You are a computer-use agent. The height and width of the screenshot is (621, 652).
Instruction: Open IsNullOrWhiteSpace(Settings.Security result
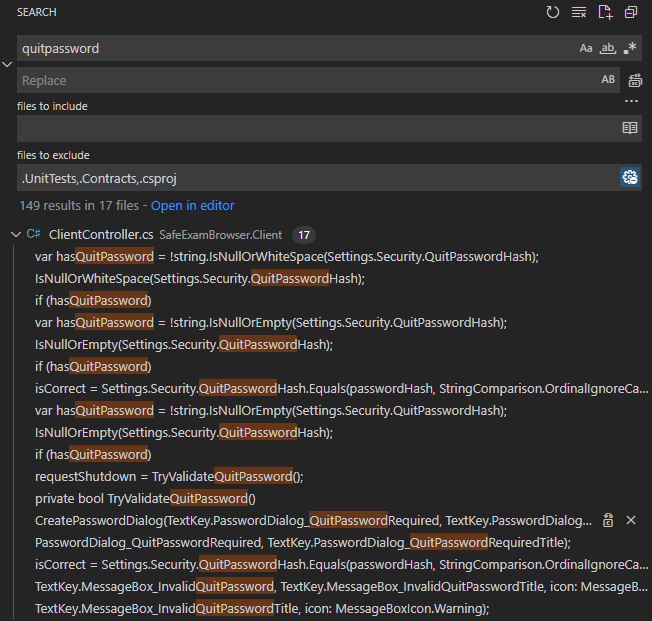(x=200, y=278)
